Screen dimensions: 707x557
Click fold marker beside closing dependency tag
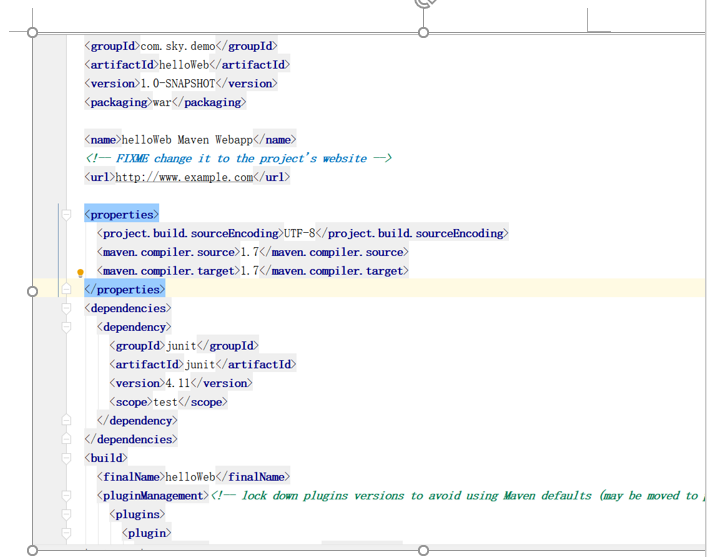pyautogui.click(x=66, y=420)
